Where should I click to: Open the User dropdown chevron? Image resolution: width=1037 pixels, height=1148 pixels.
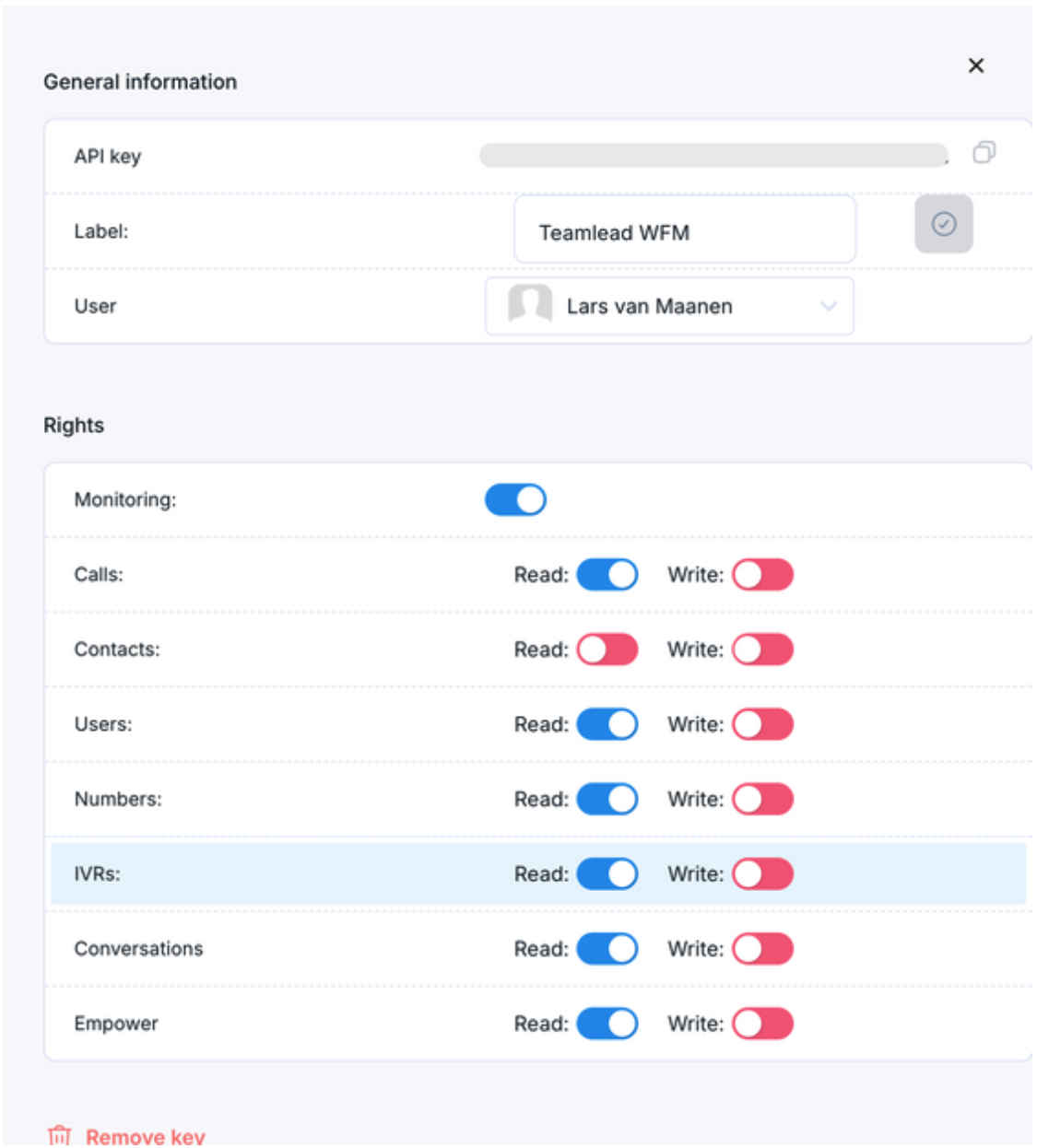[829, 306]
